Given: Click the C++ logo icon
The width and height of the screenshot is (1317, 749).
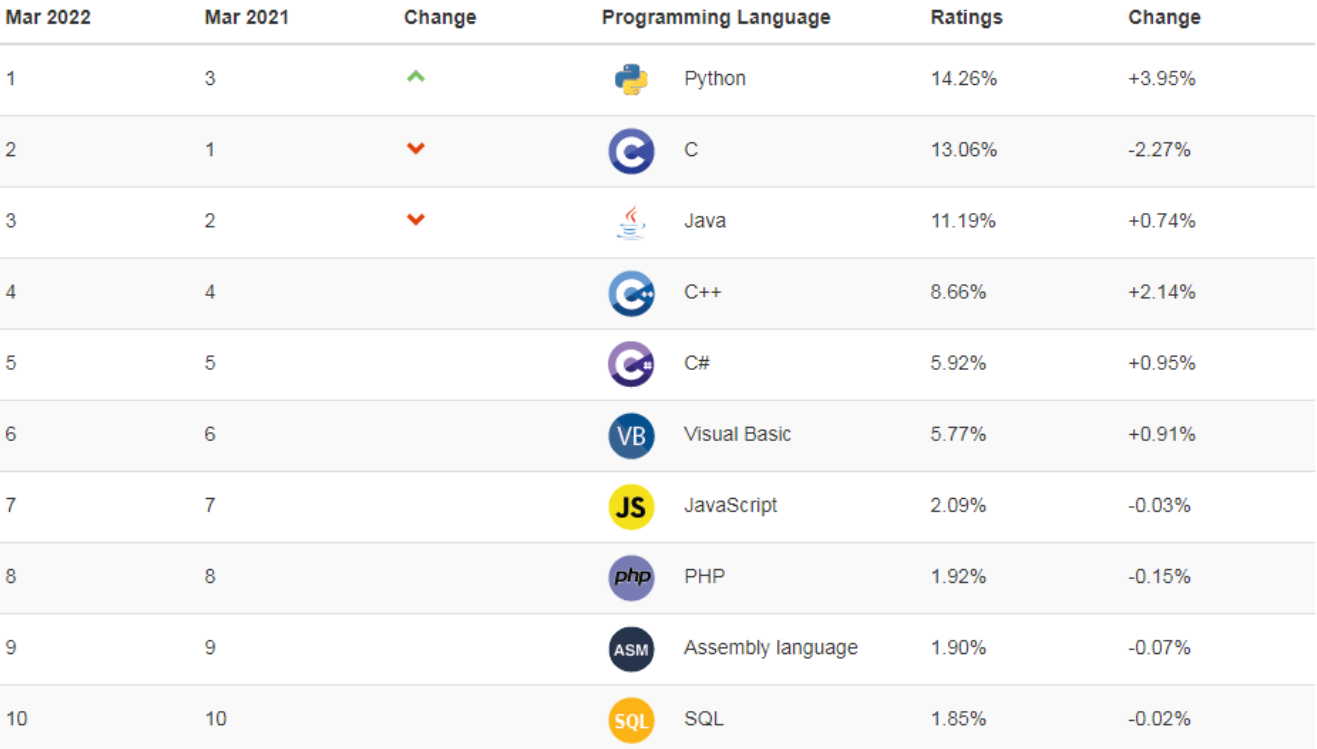Looking at the screenshot, I should tap(631, 293).
